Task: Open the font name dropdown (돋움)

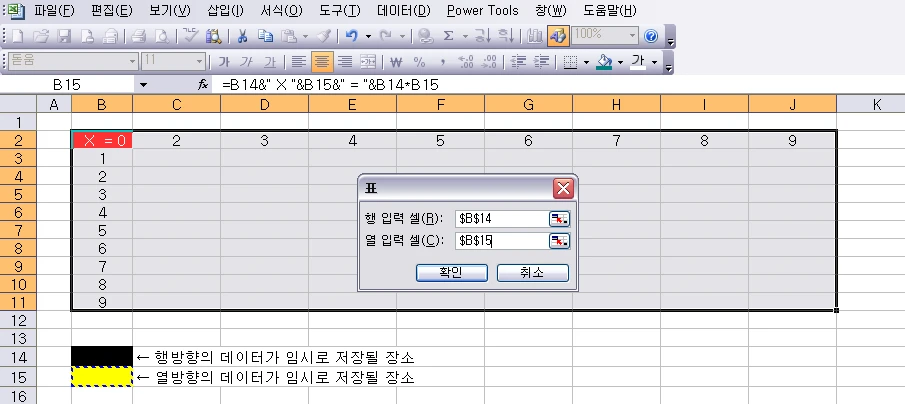Action: coord(133,61)
